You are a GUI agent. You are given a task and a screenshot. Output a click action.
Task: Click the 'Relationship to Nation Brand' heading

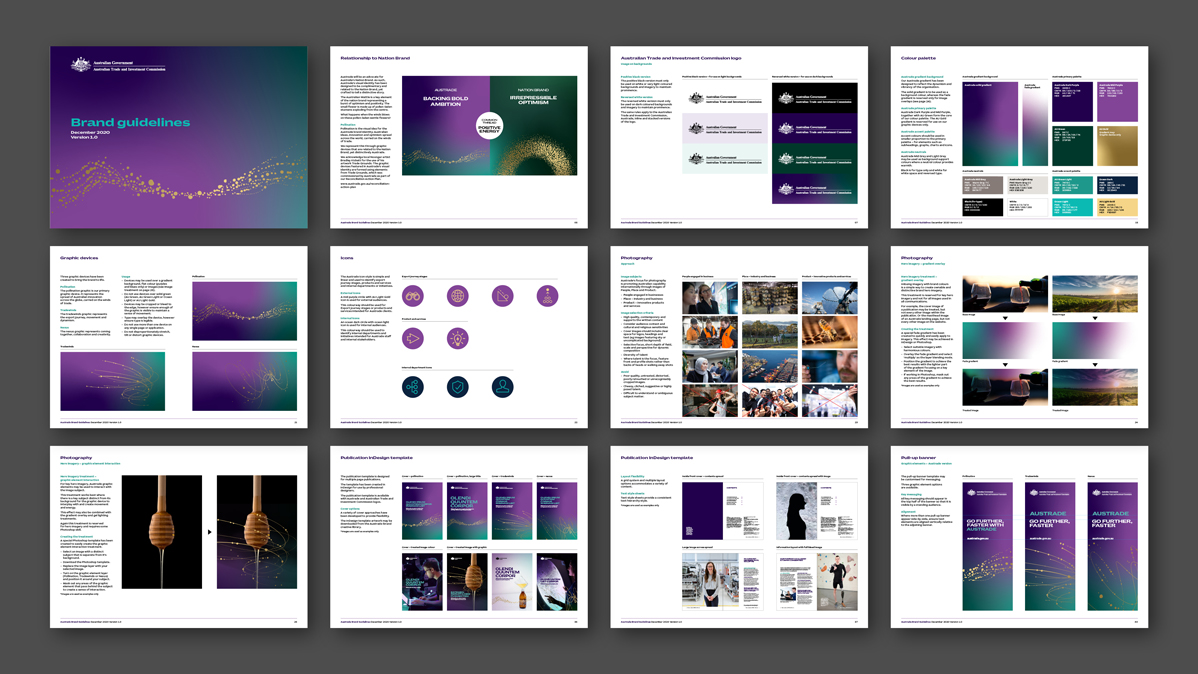point(375,58)
